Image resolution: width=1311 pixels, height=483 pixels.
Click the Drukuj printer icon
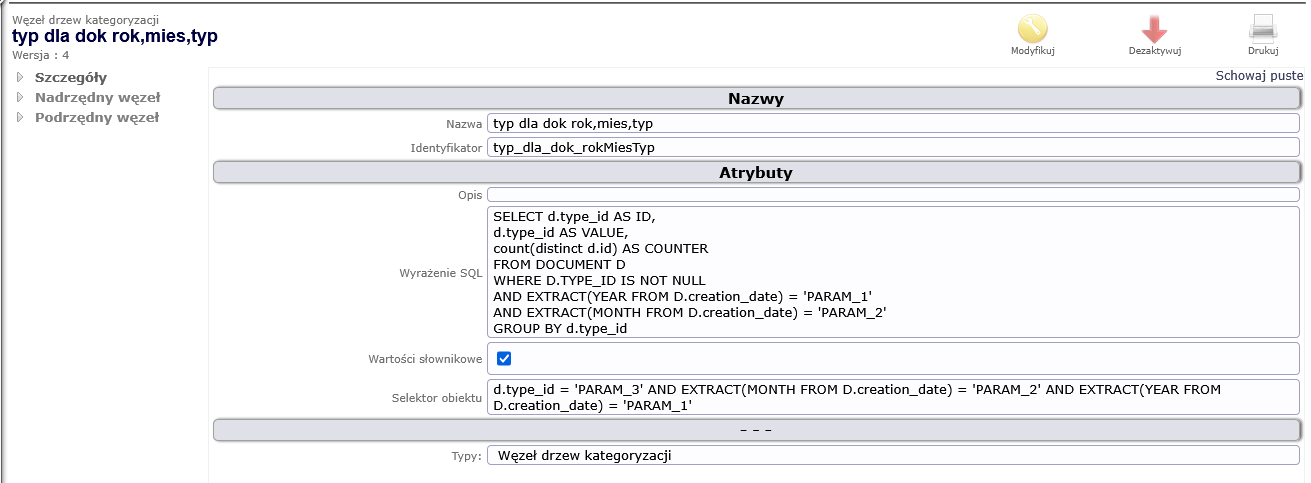coord(1262,29)
